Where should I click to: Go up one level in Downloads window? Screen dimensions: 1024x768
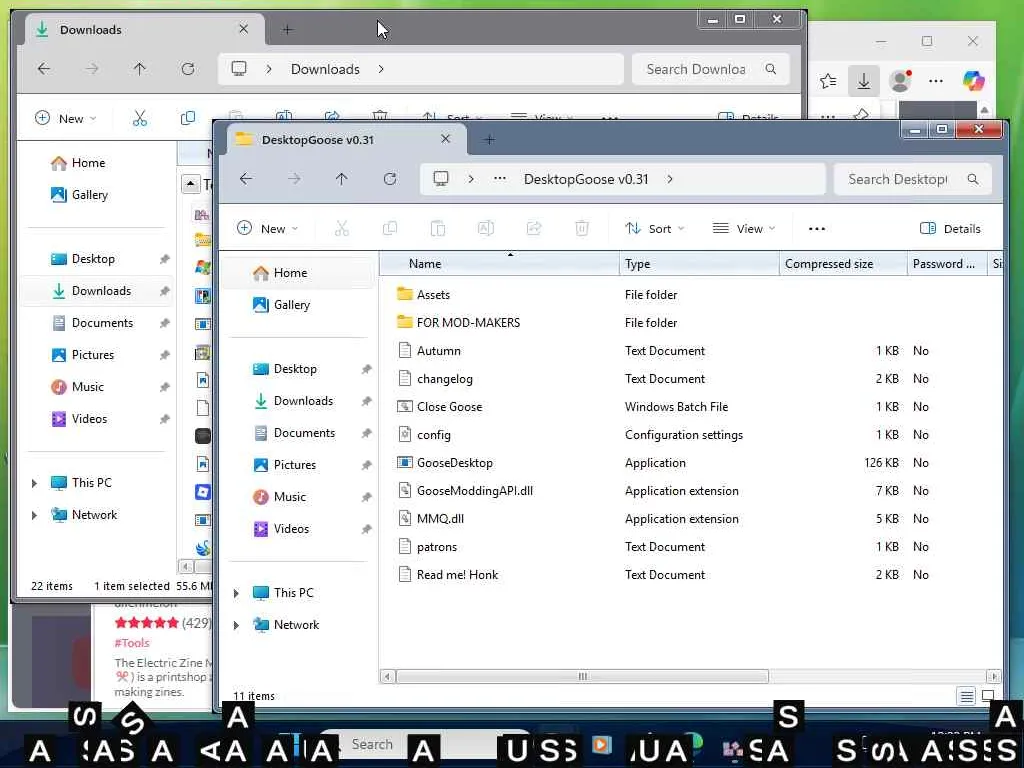point(140,69)
